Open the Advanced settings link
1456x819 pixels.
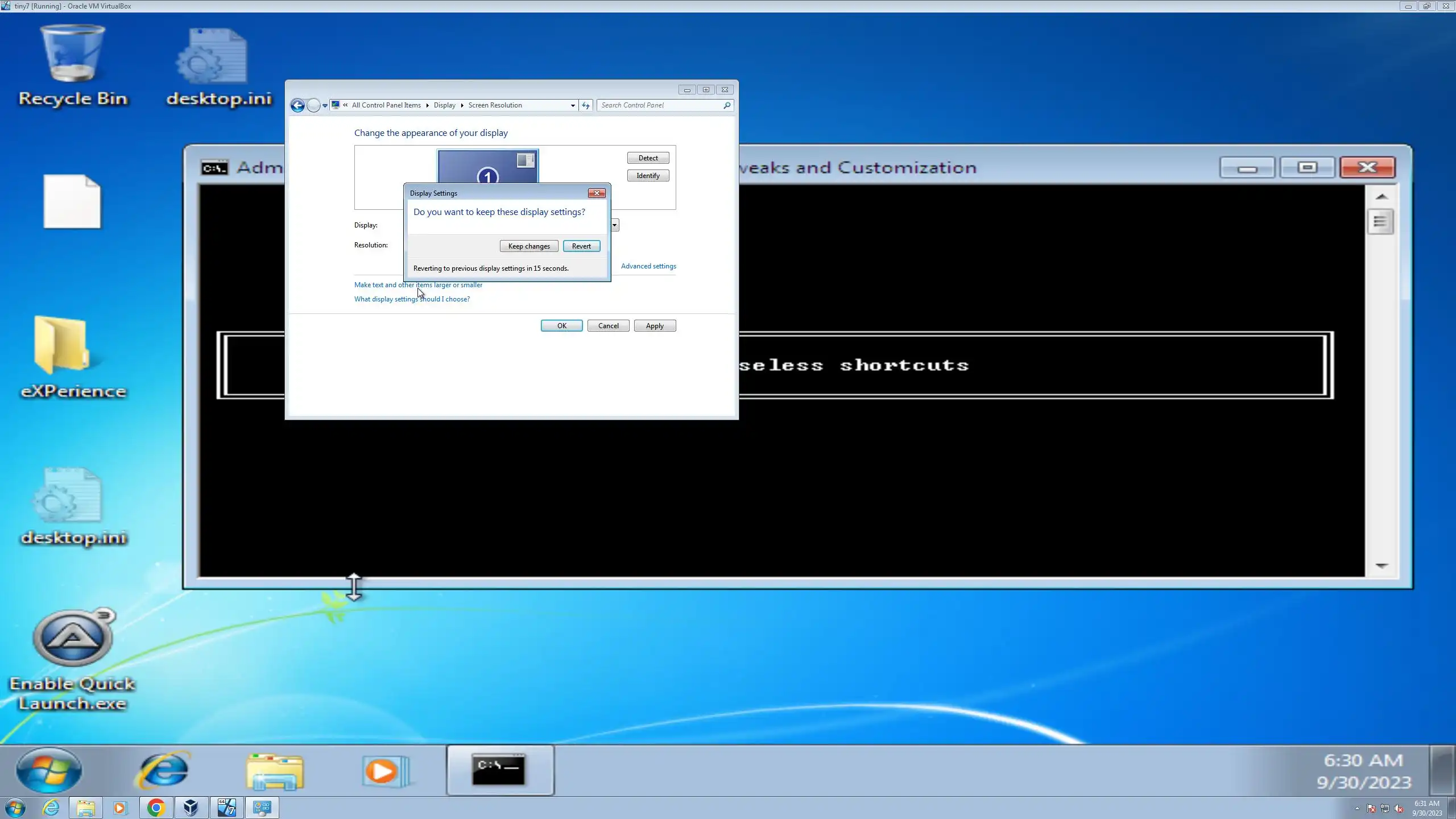tap(648, 266)
